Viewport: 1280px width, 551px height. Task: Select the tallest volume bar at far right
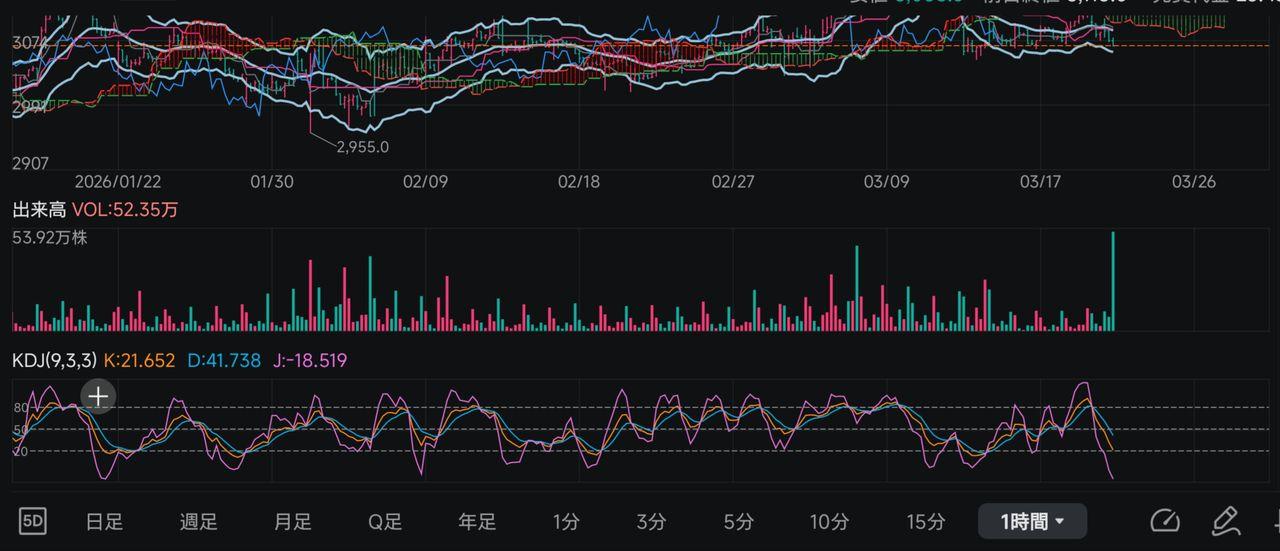1112,281
